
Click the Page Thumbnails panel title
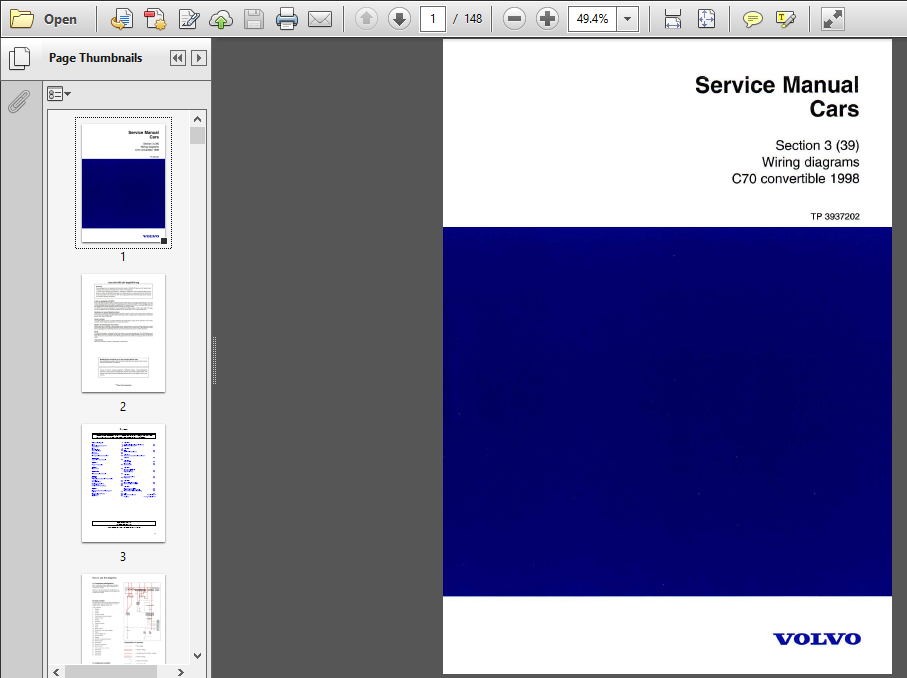[x=95, y=58]
